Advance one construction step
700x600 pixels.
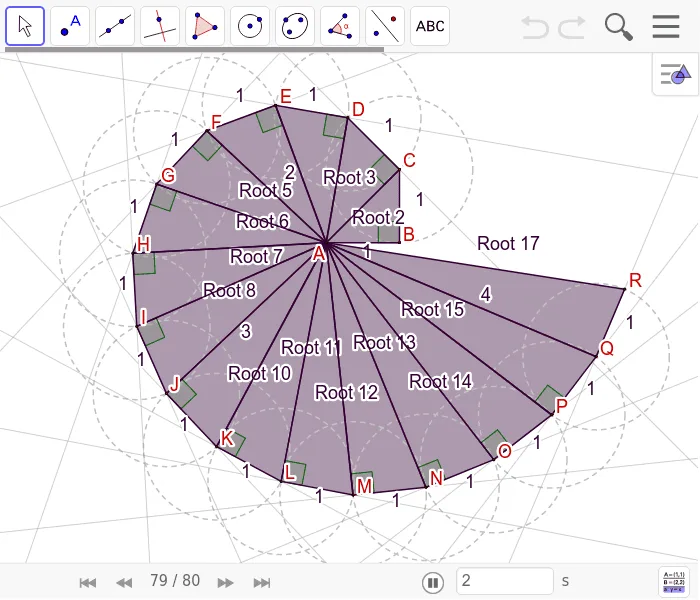click(x=225, y=583)
